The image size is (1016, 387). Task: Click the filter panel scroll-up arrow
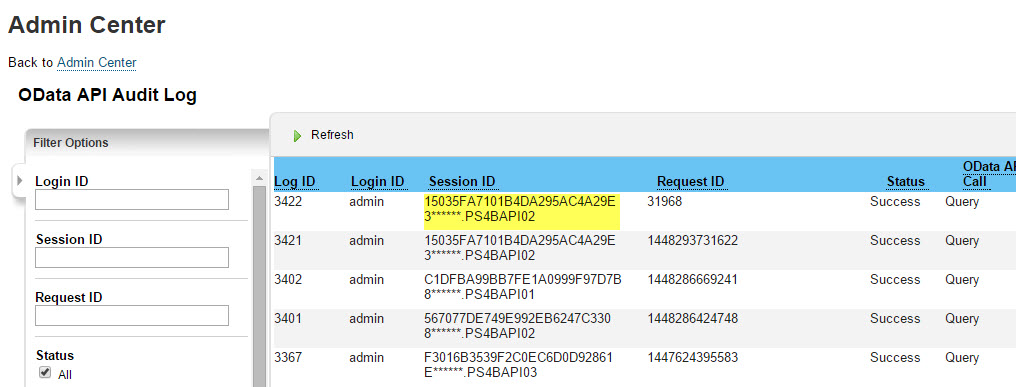(259, 178)
